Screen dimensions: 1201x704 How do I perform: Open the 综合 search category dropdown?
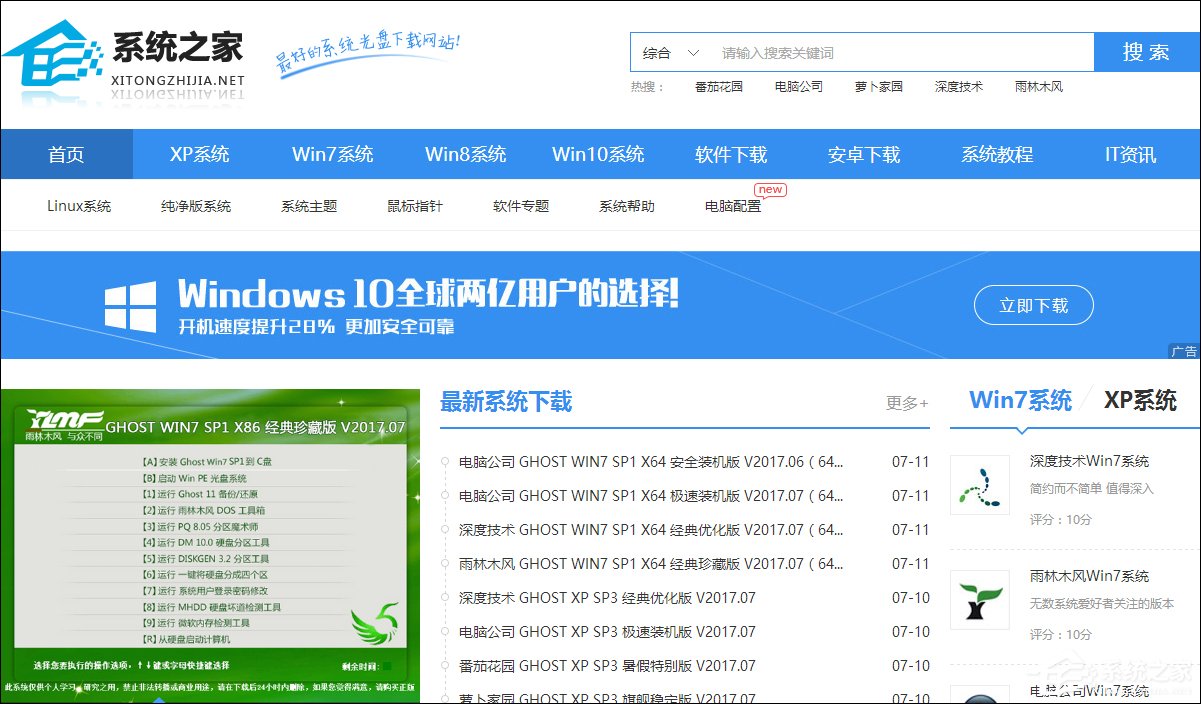pyautogui.click(x=662, y=51)
